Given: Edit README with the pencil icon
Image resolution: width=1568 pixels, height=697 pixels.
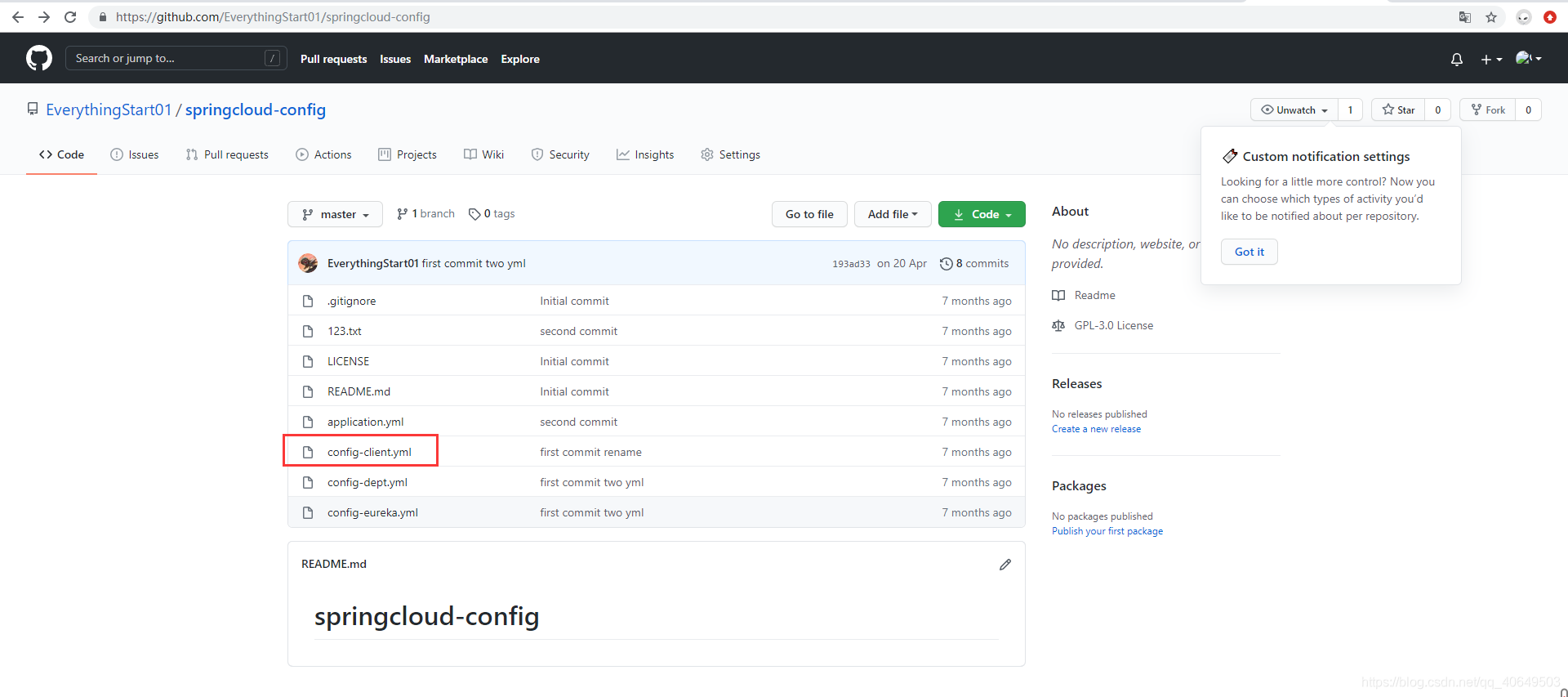Looking at the screenshot, I should pos(1005,564).
